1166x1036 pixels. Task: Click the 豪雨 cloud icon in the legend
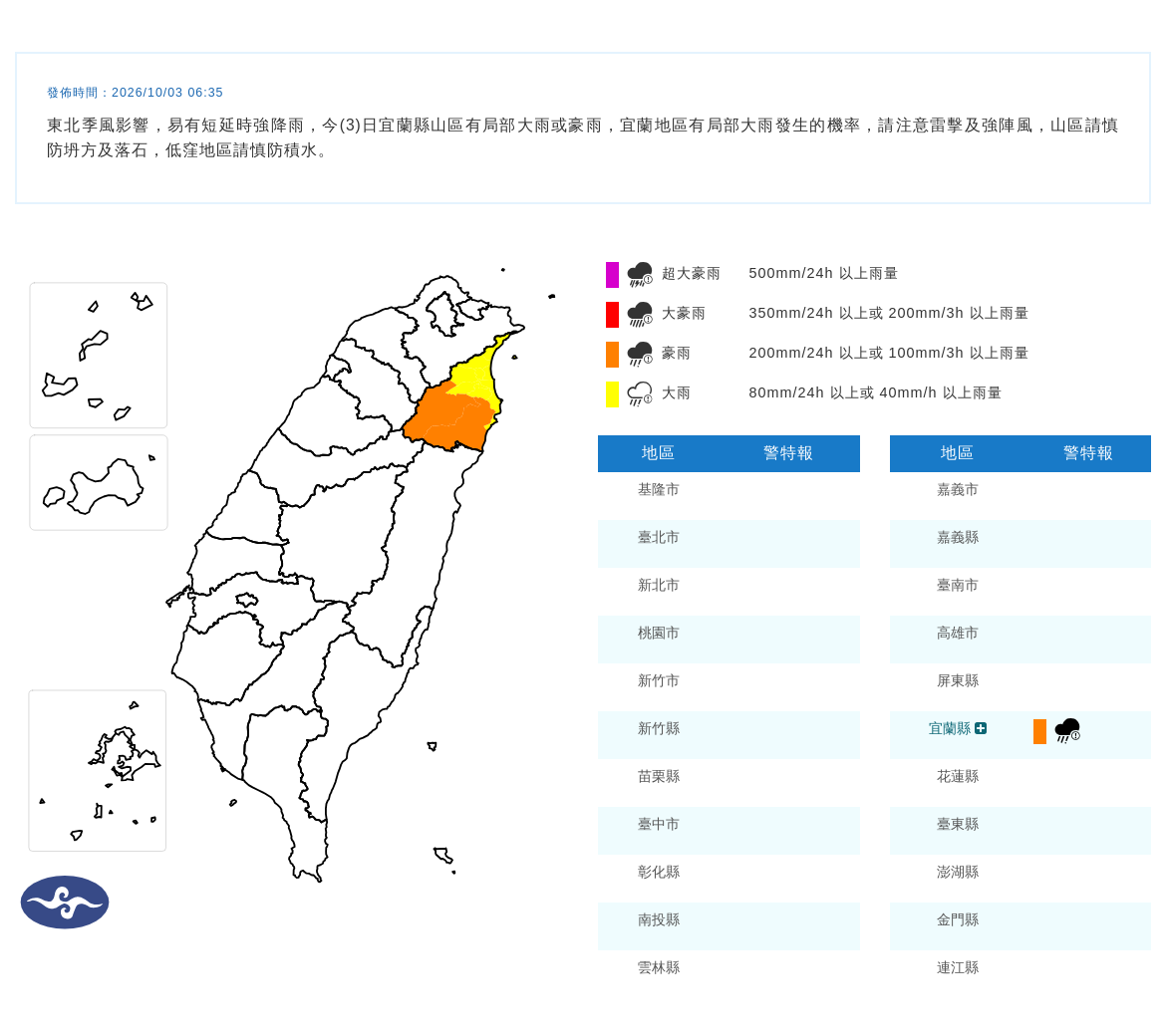tap(640, 354)
